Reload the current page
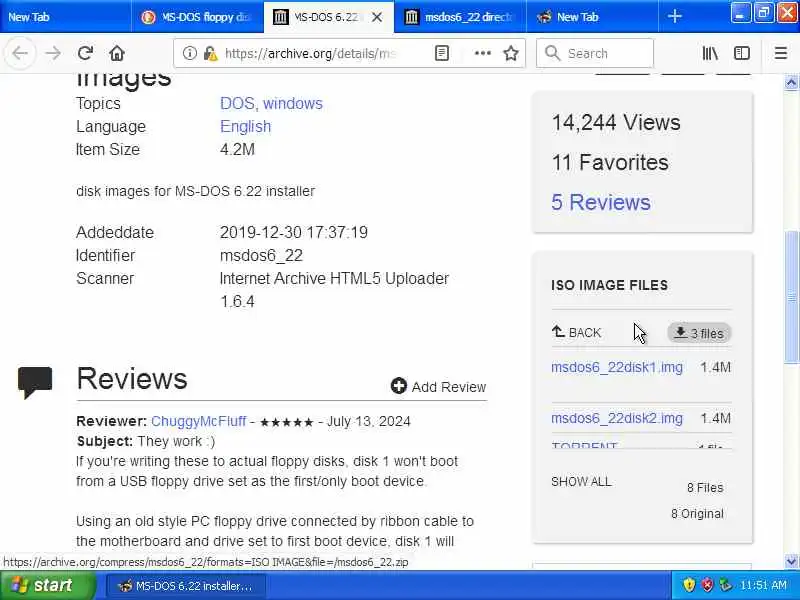Image resolution: width=800 pixels, height=600 pixels. pos(85,53)
